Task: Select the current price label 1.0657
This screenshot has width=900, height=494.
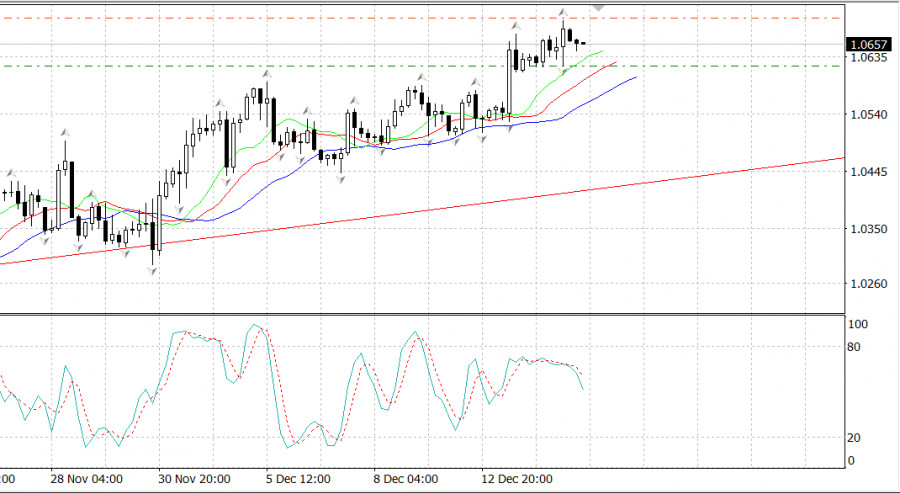Action: tap(866, 44)
